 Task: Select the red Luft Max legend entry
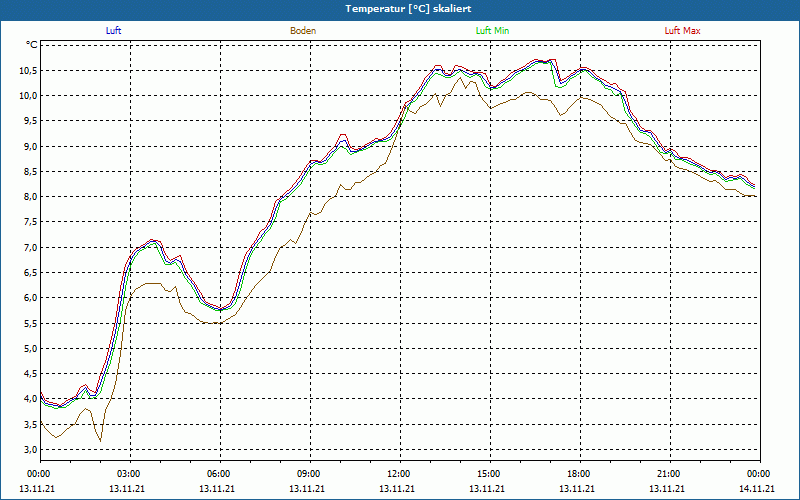[682, 31]
